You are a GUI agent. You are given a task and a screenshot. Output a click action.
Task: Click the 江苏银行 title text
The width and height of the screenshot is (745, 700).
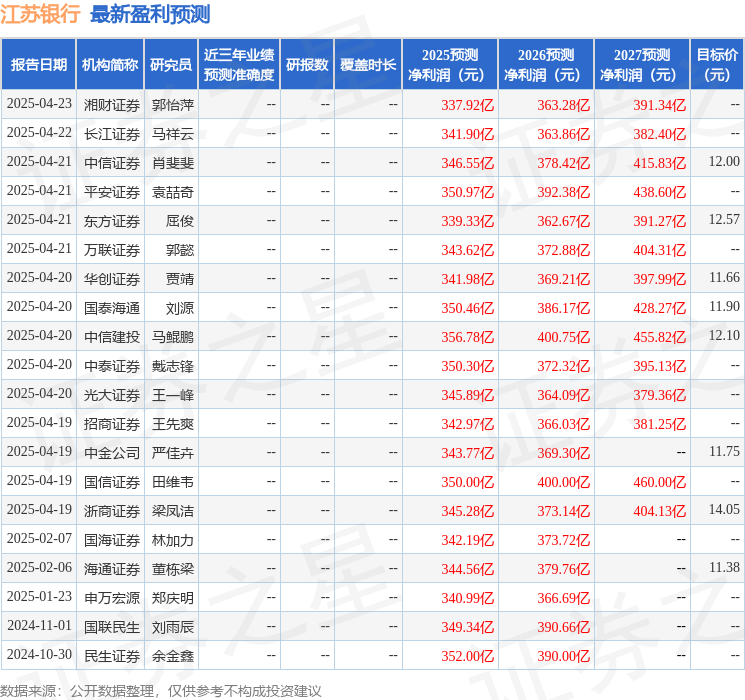click(x=40, y=14)
